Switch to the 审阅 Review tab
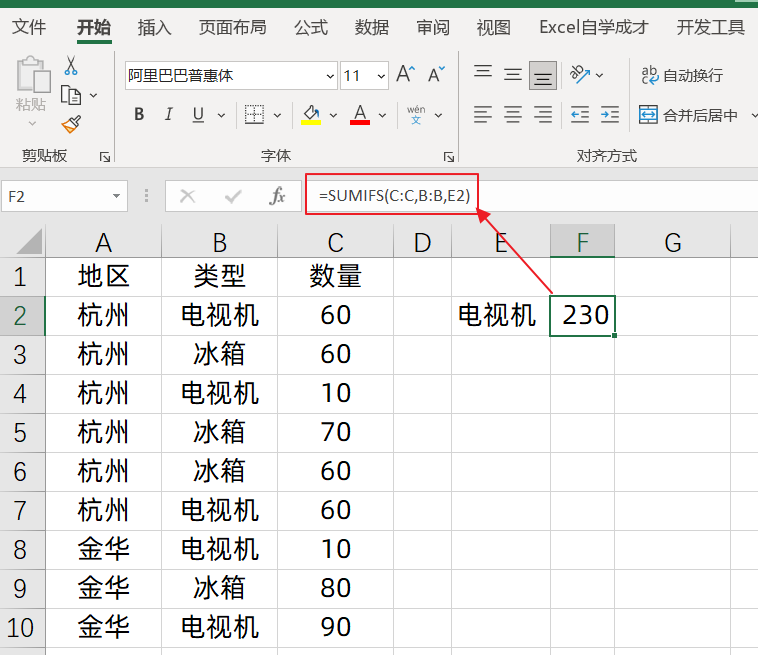The height and width of the screenshot is (655, 758). [433, 27]
